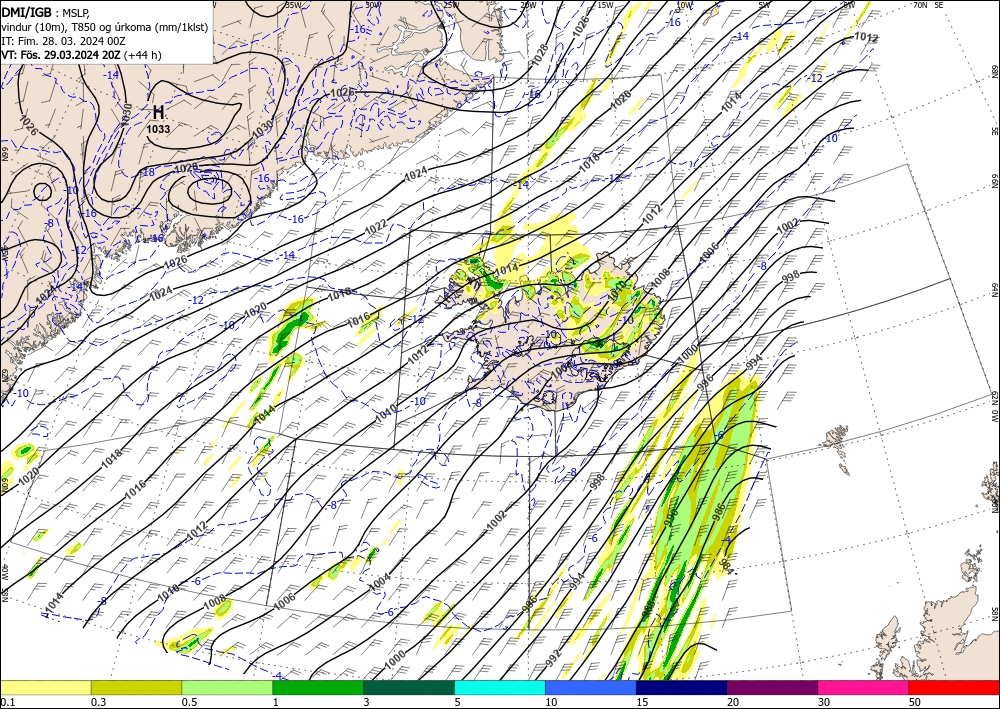Click the legend value label '20'
1000x709 pixels.
pos(733,702)
